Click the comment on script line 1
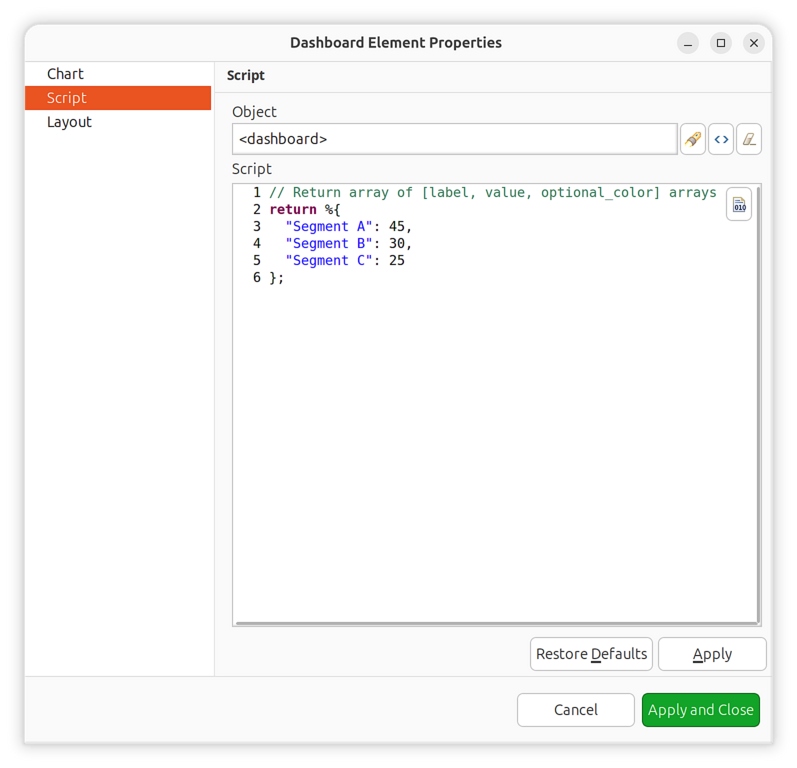Image resolution: width=797 pixels, height=768 pixels. (492, 193)
